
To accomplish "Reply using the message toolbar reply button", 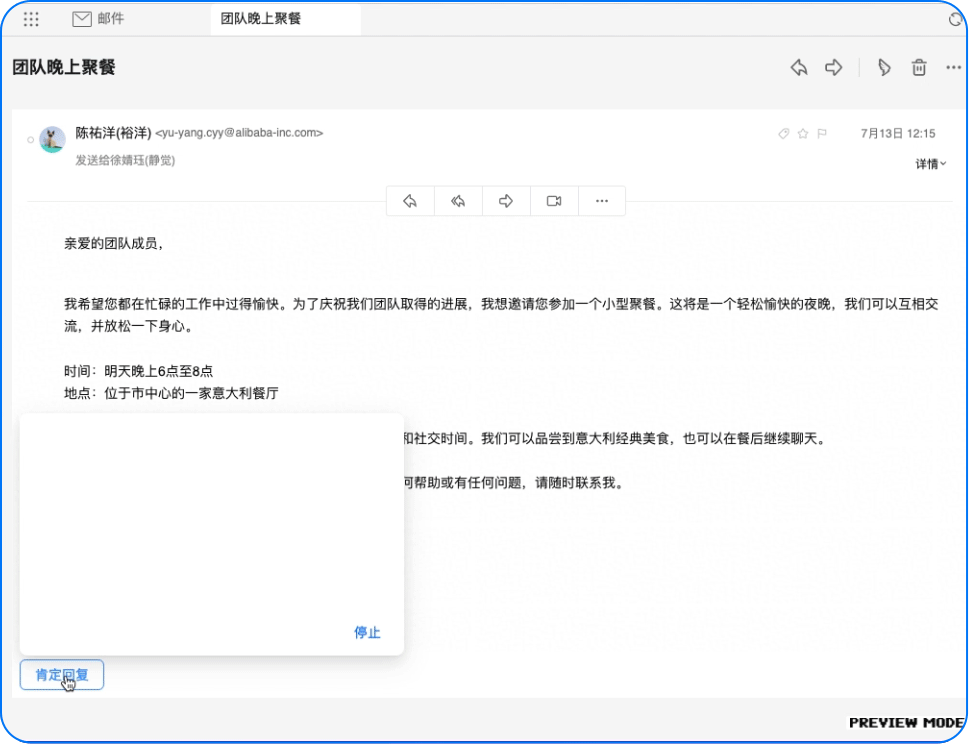I will click(x=410, y=201).
